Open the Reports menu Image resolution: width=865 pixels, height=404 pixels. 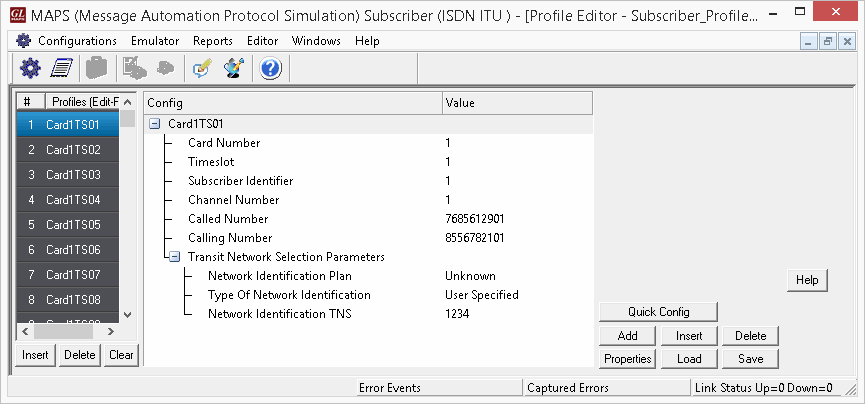[x=213, y=41]
